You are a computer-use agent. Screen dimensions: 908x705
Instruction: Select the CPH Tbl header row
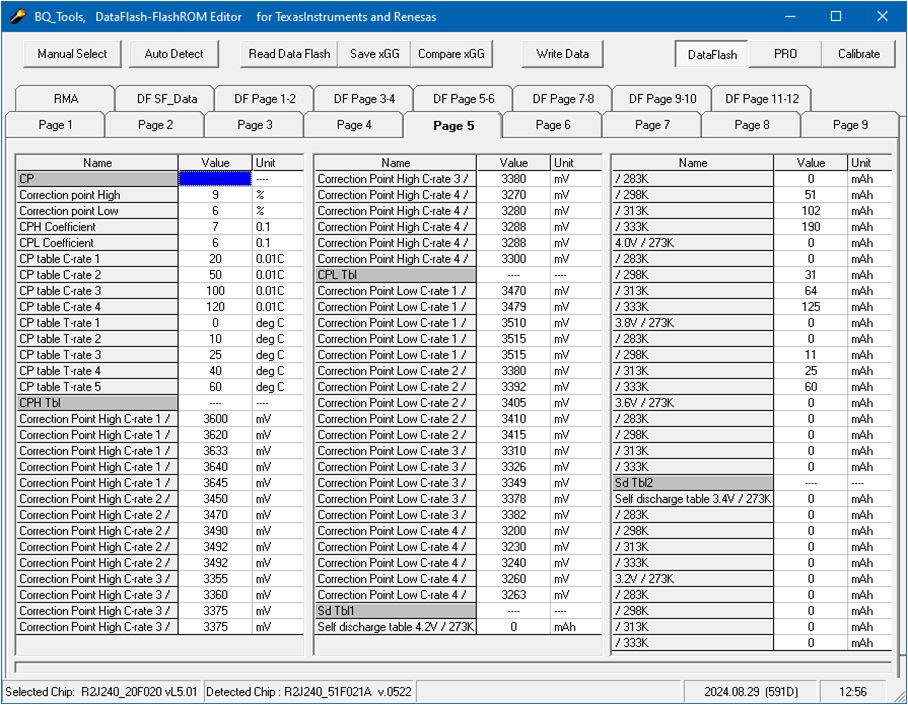coord(97,403)
